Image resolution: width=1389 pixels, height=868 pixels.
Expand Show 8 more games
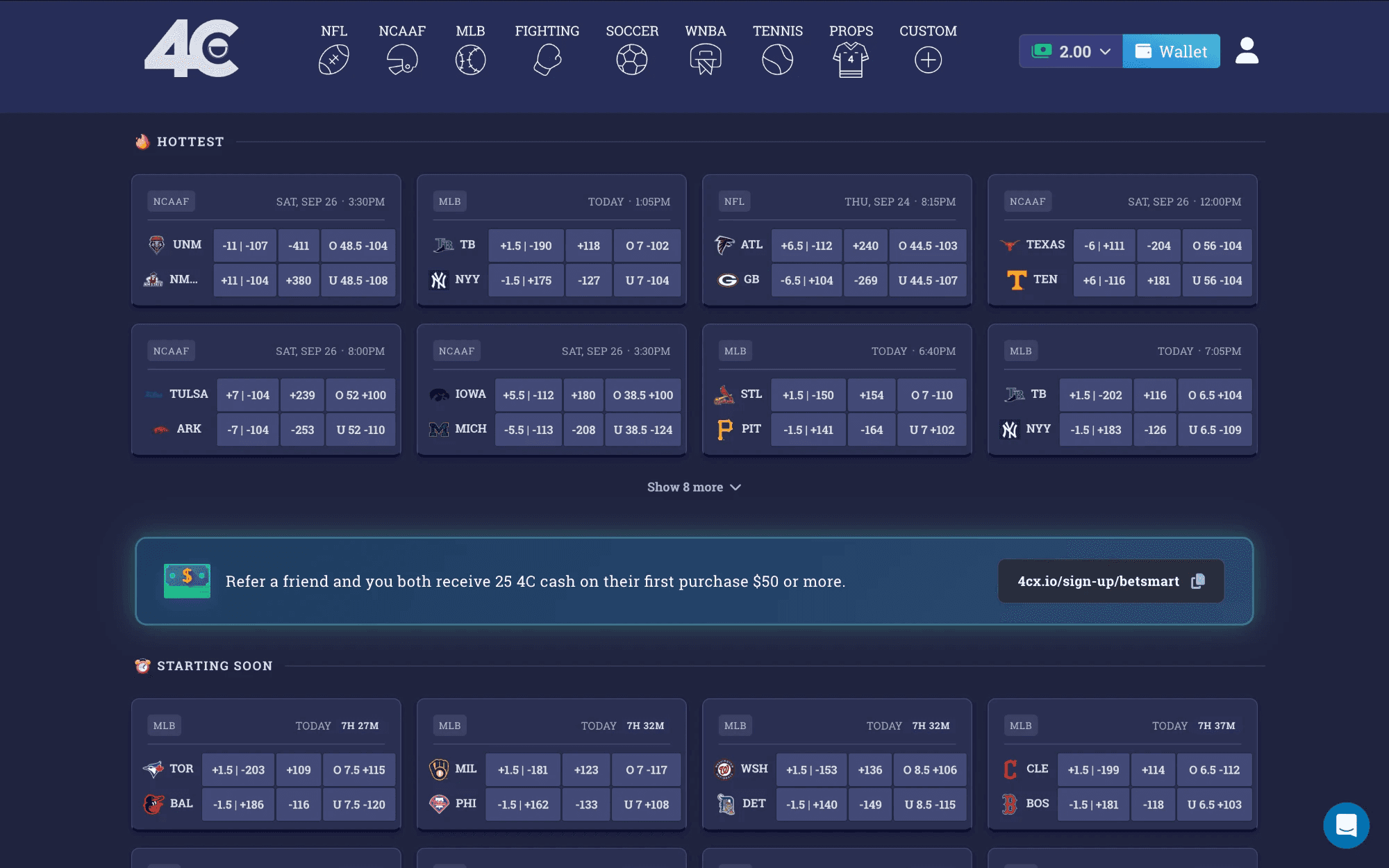(x=694, y=487)
